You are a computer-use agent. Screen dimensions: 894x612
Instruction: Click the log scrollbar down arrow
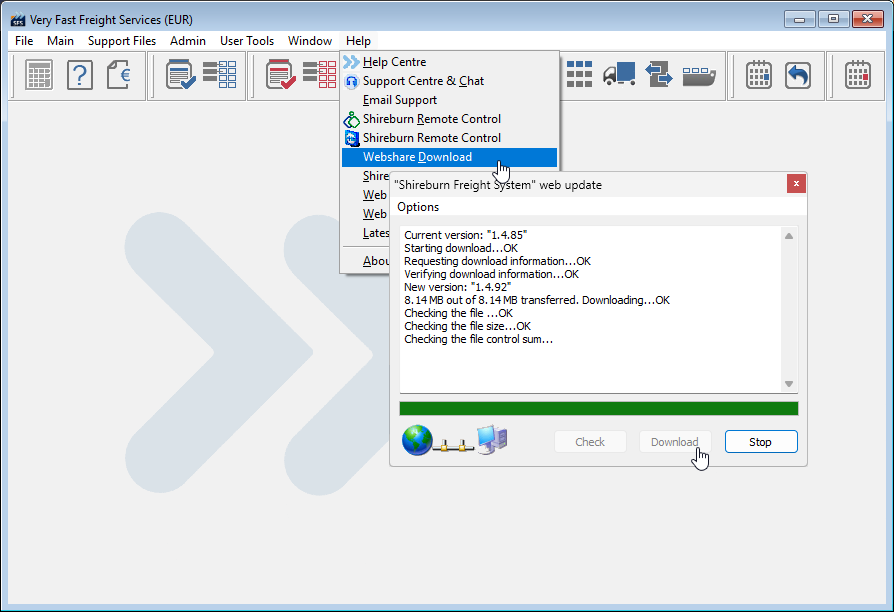pyautogui.click(x=789, y=384)
